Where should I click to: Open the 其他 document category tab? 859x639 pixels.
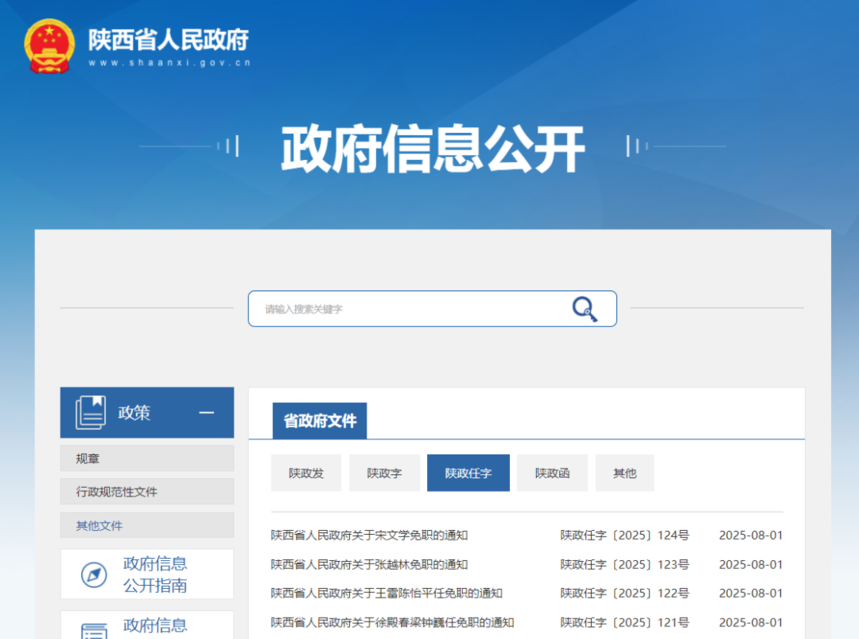coord(625,473)
